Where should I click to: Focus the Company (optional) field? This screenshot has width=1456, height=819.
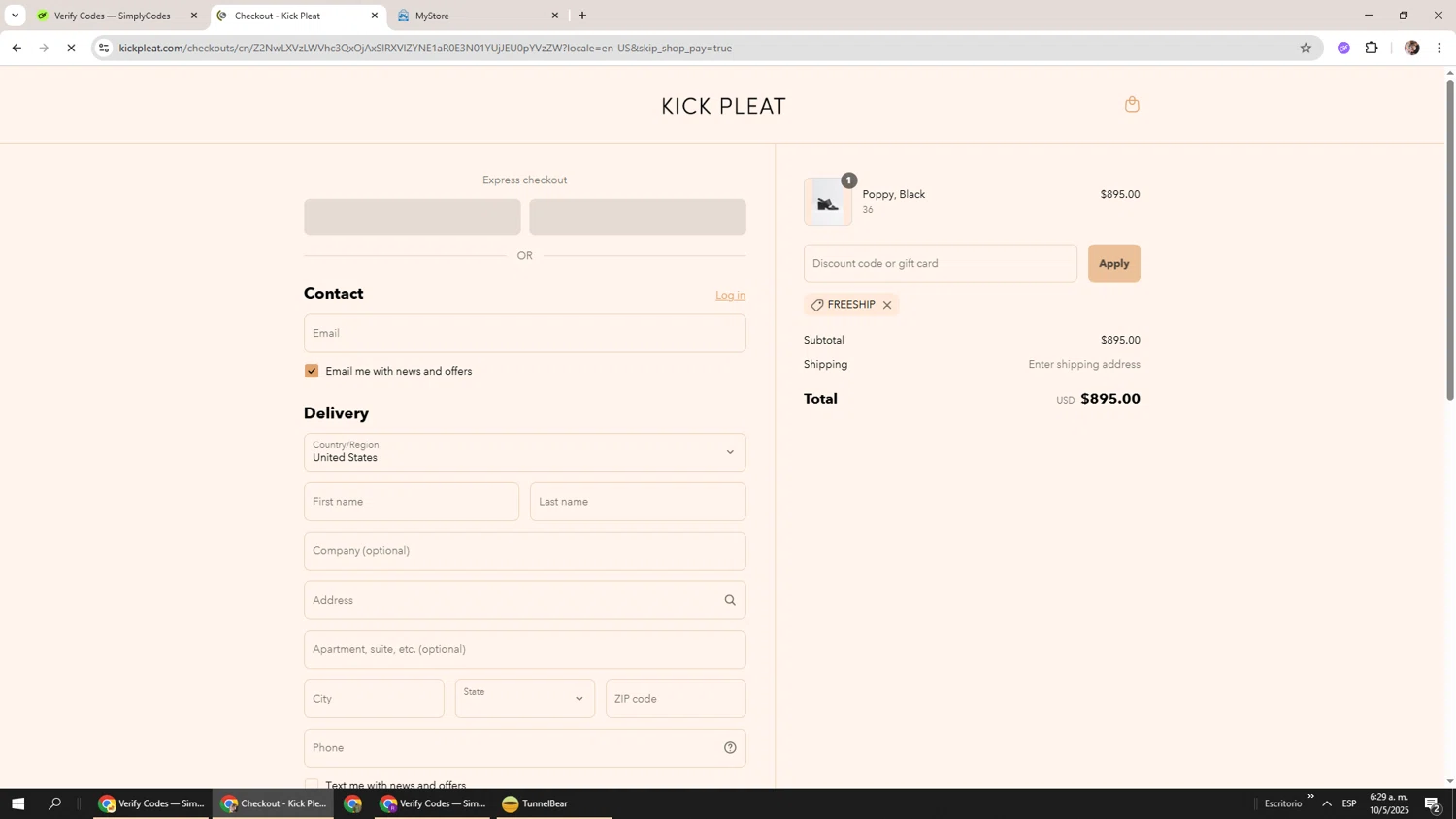click(x=524, y=551)
